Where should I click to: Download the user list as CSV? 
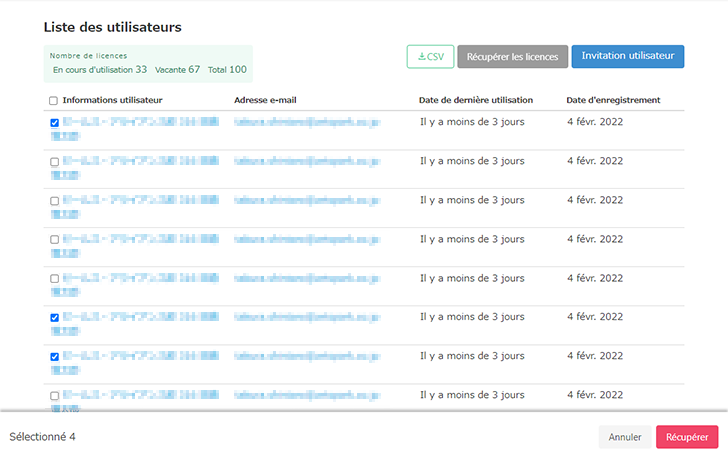(430, 57)
